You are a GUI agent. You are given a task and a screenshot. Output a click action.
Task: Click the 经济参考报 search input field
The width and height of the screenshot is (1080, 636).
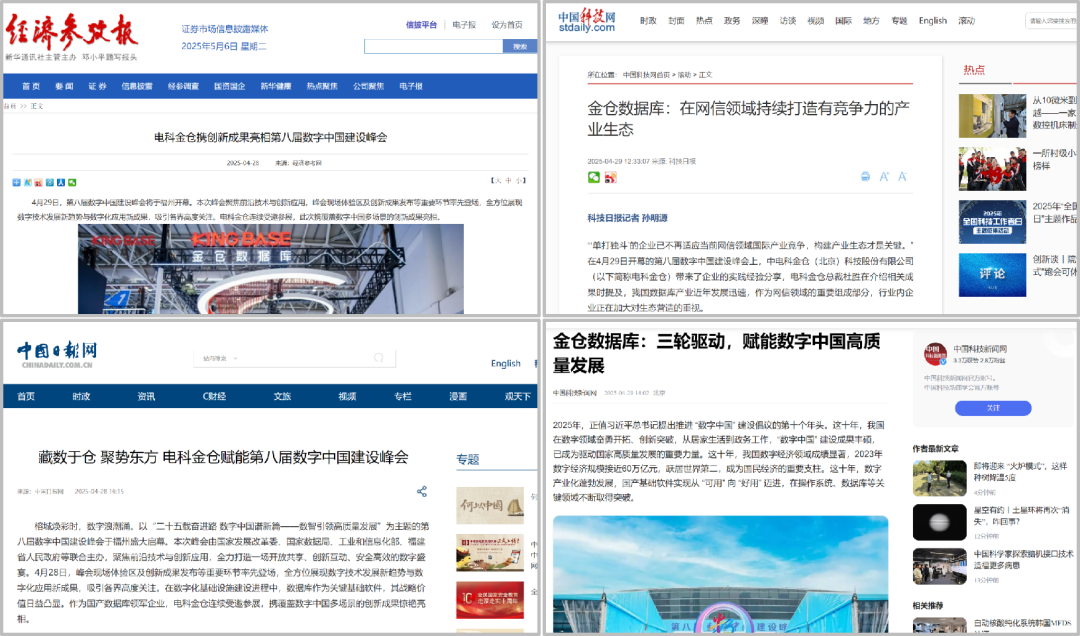pos(433,46)
